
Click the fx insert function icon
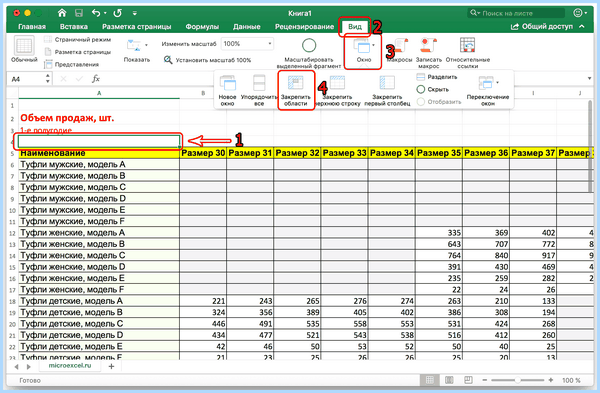[x=96, y=79]
